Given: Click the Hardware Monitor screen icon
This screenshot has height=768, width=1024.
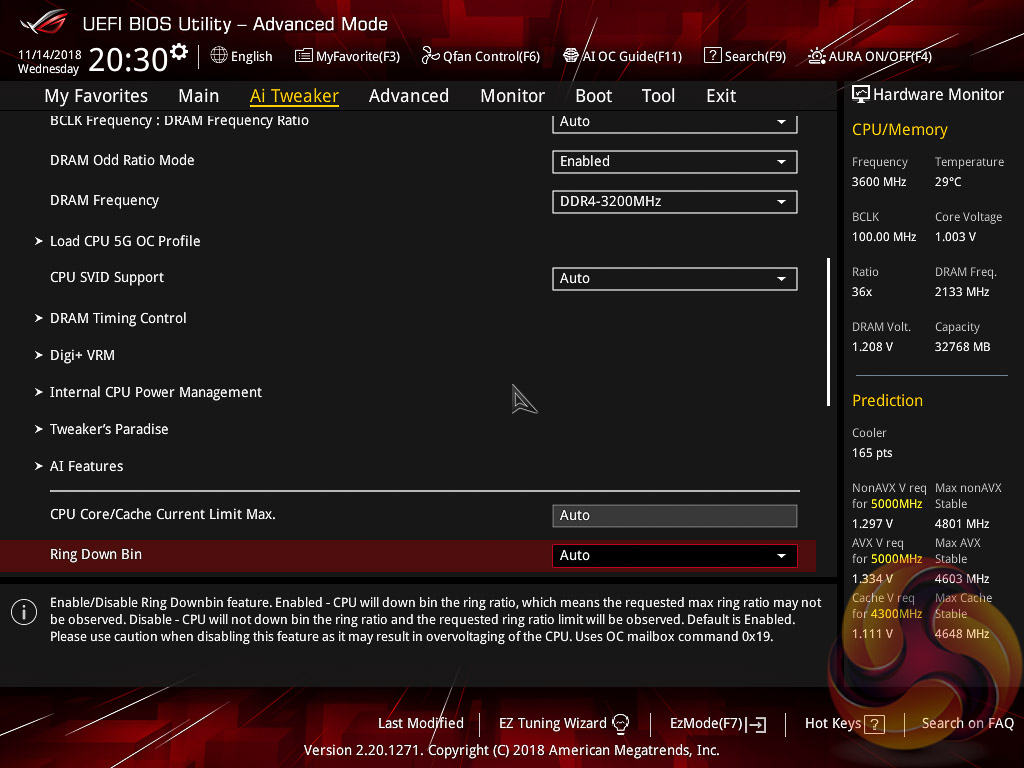Looking at the screenshot, I should [x=861, y=95].
